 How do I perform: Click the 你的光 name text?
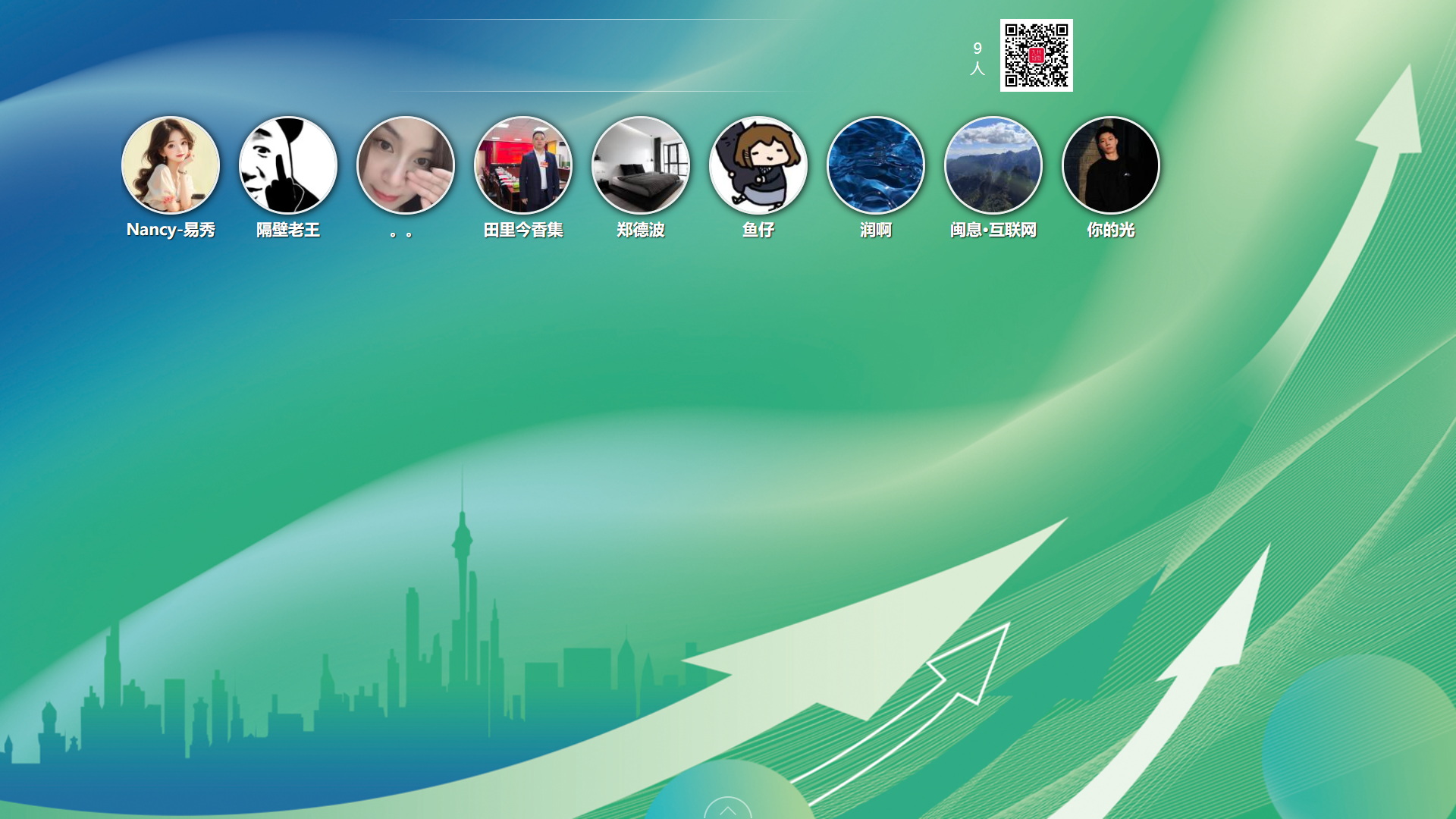(1111, 230)
